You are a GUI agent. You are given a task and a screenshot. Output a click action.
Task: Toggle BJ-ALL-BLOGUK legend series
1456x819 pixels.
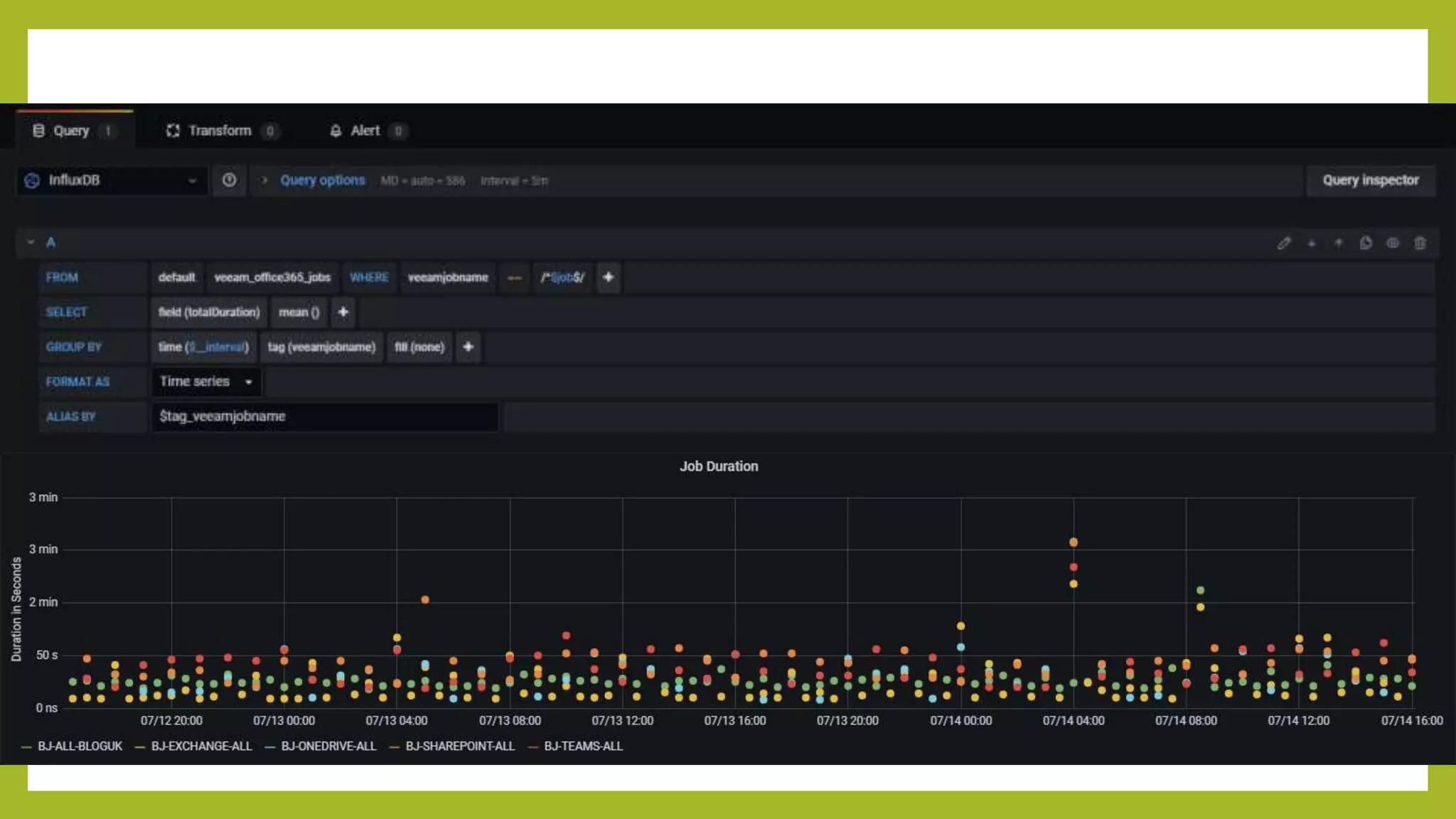[80, 746]
